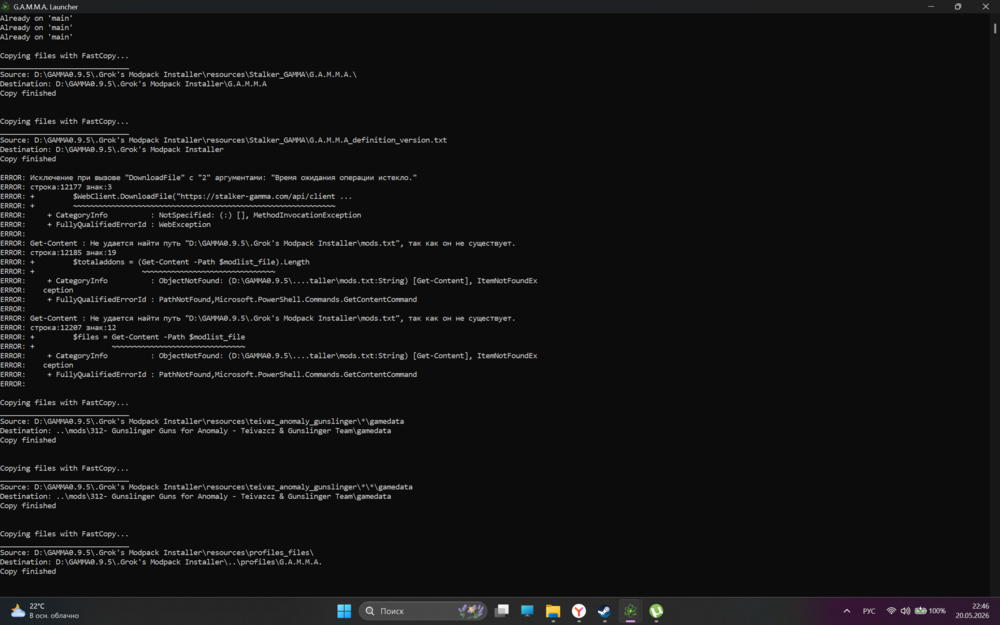Close the G.A.M.M.A. Launcher window
This screenshot has height=625, width=1000.
point(985,6)
